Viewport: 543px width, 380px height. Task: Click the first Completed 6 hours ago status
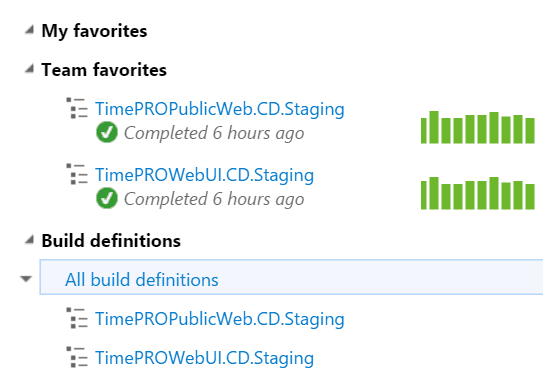(x=214, y=133)
